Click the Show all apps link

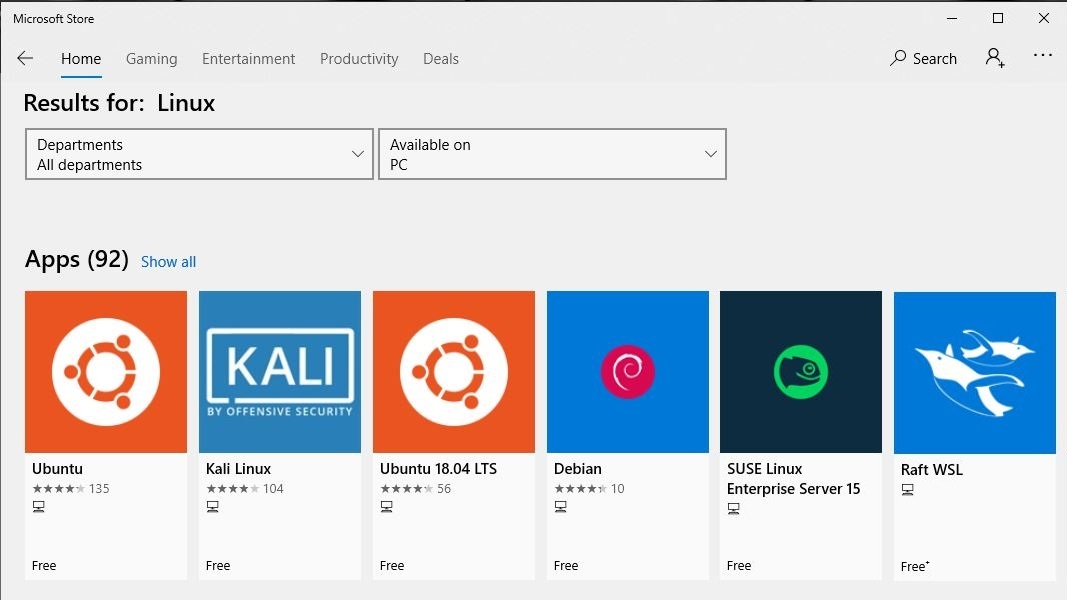pyautogui.click(x=168, y=262)
